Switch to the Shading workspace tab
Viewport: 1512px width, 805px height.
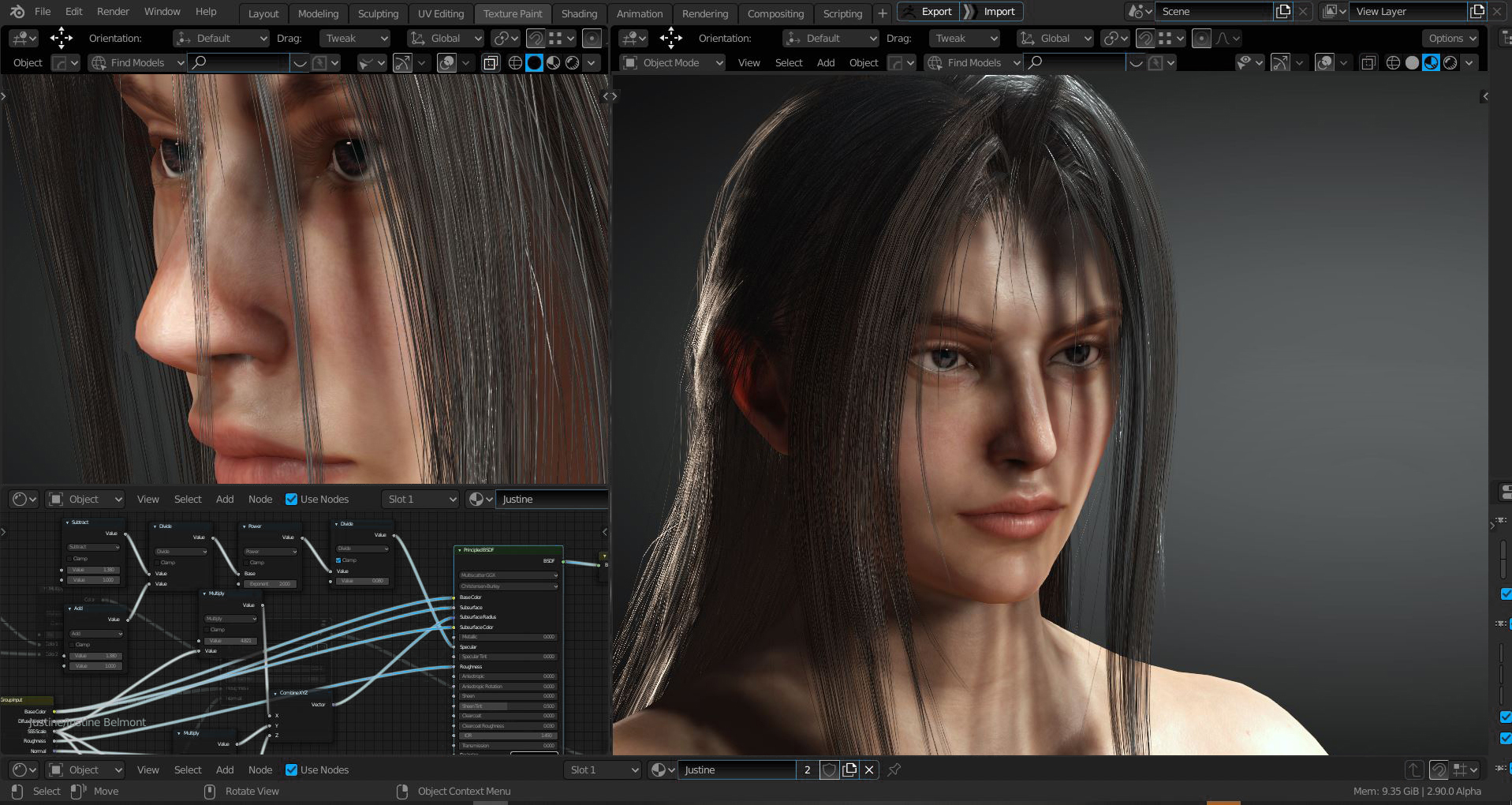click(579, 13)
